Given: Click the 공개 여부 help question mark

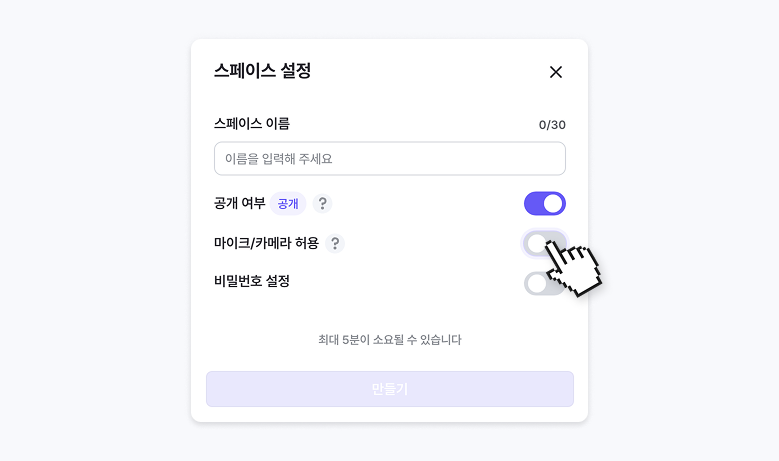Looking at the screenshot, I should point(322,204).
